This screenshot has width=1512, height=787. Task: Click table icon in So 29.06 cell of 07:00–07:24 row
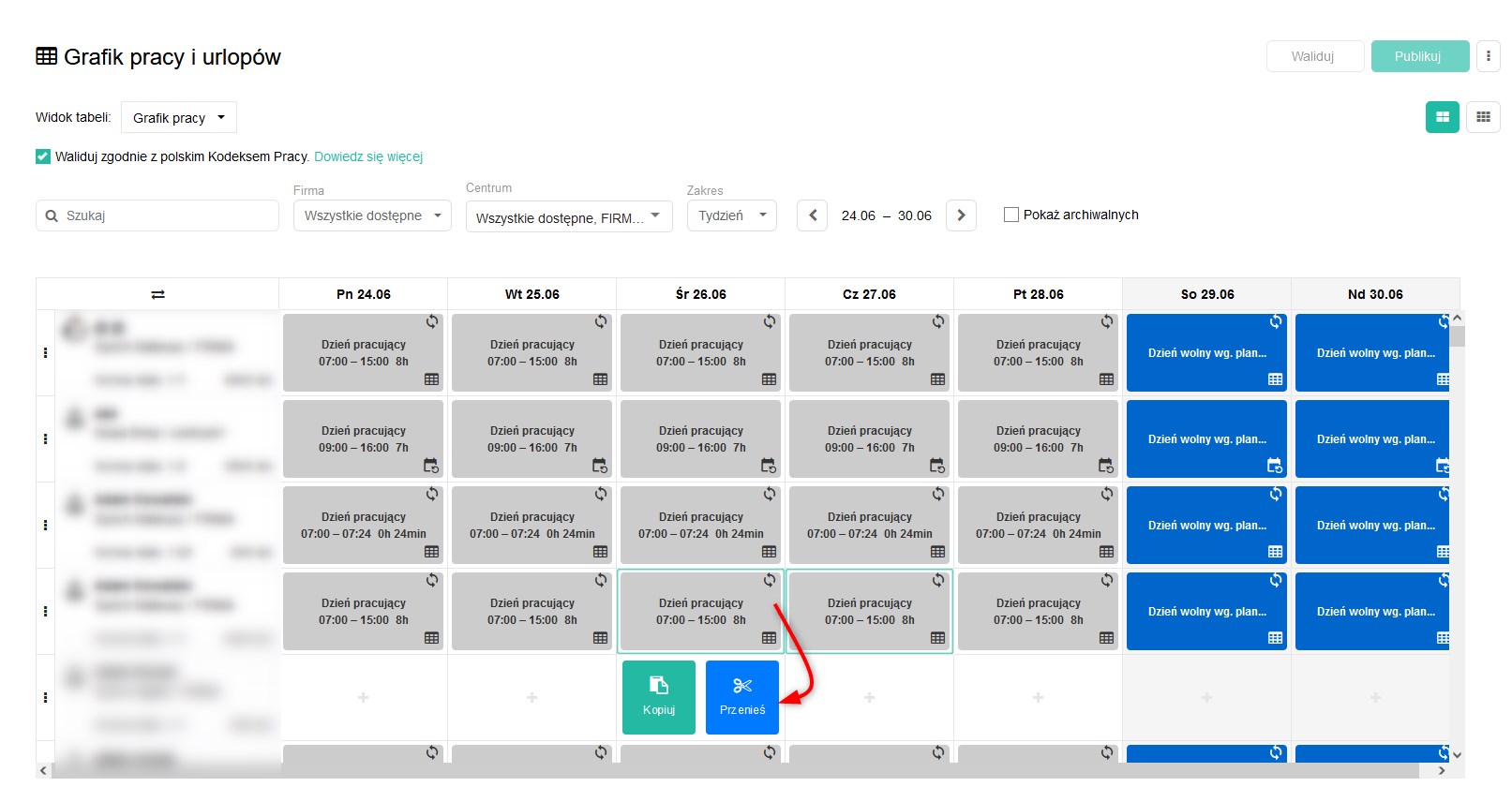[1275, 552]
